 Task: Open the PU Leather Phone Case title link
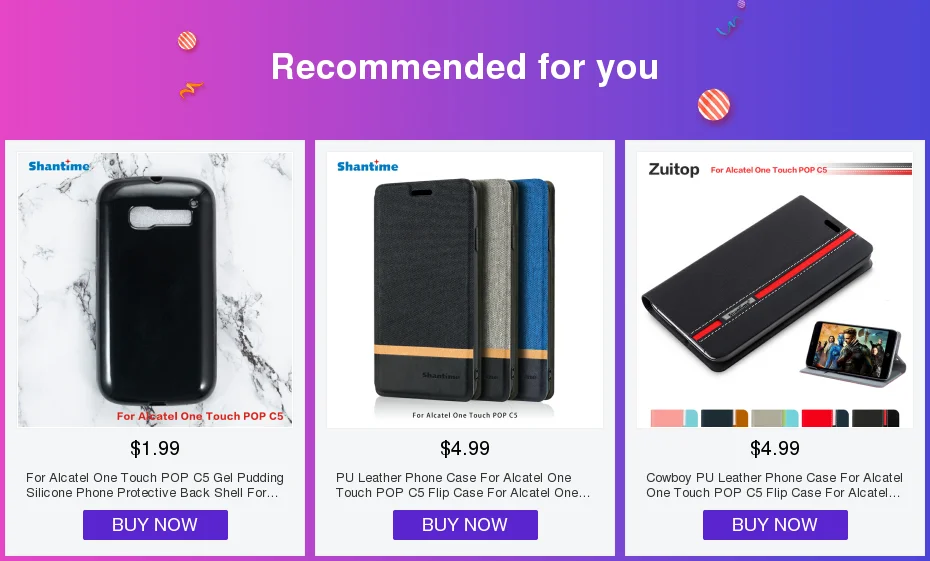click(463, 485)
